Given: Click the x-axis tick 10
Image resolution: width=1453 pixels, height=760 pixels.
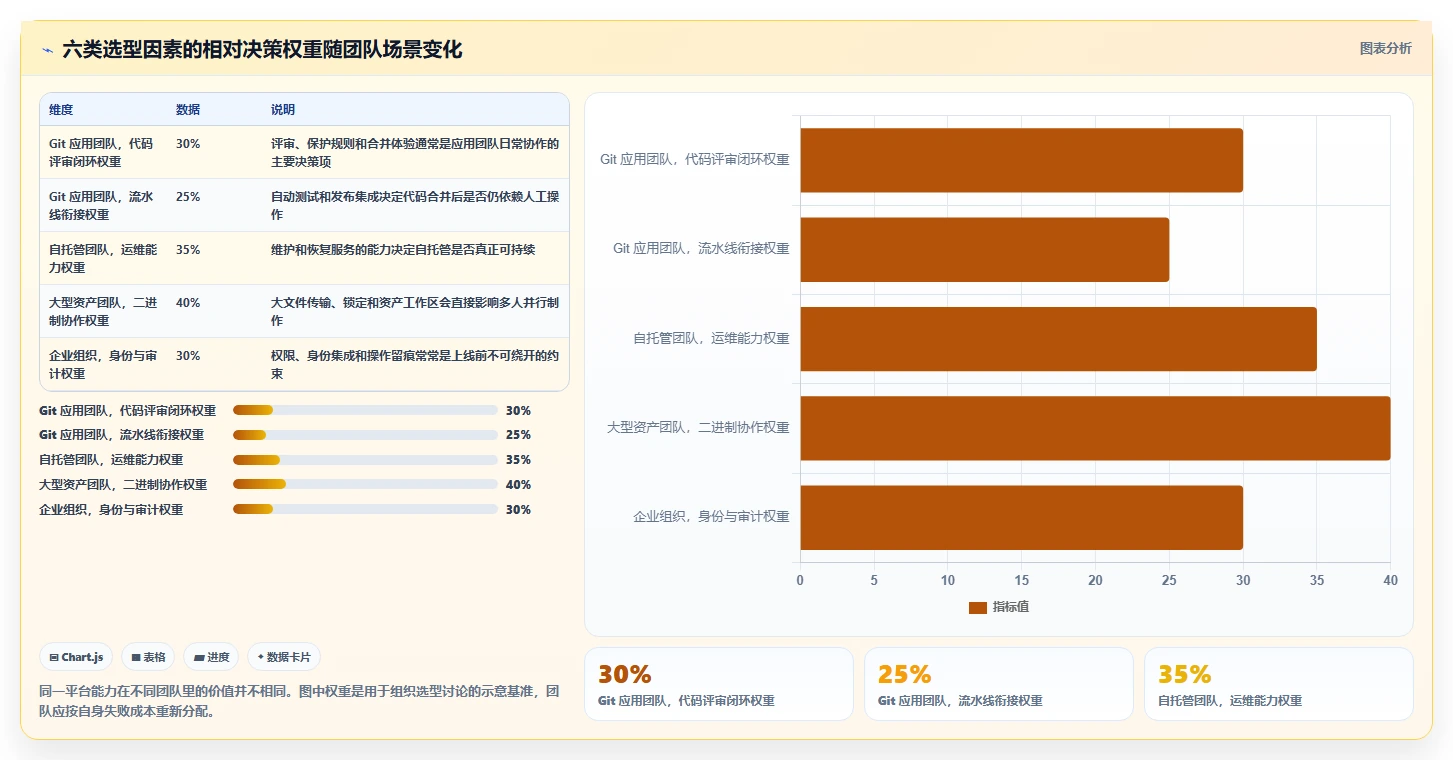Looking at the screenshot, I should pyautogui.click(x=948, y=580).
